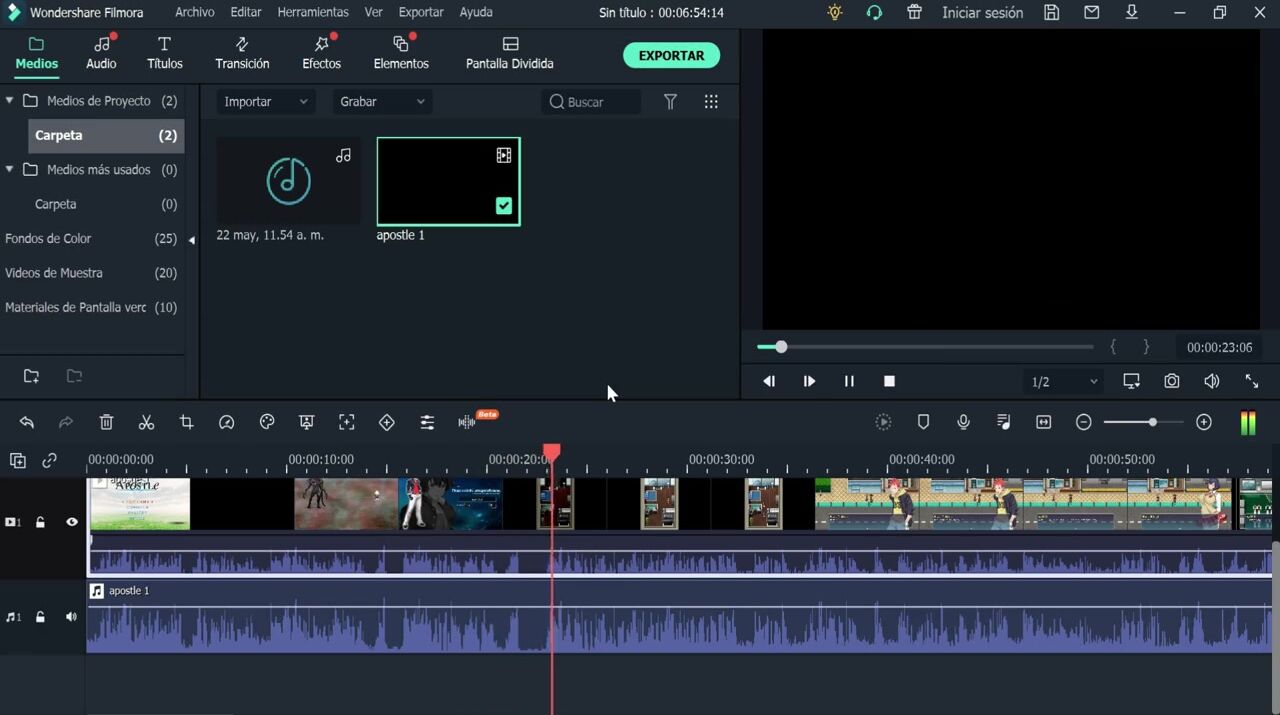Toggle the checkmark on the apostle 1 thumbnail
This screenshot has width=1280, height=715.
[504, 205]
